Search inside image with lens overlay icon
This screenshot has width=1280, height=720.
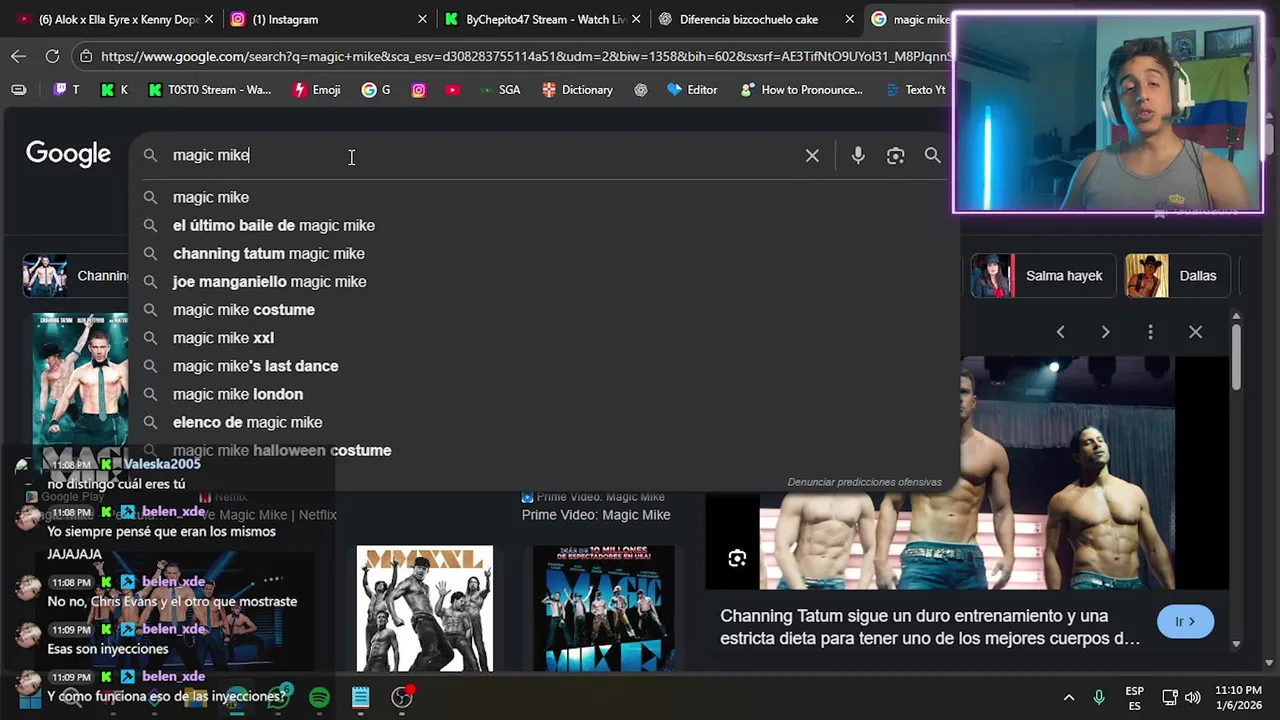(737, 559)
